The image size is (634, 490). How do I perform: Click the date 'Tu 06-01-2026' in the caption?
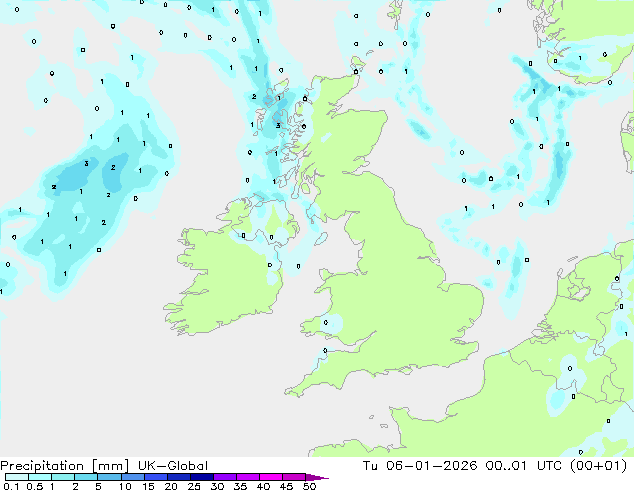point(420,466)
